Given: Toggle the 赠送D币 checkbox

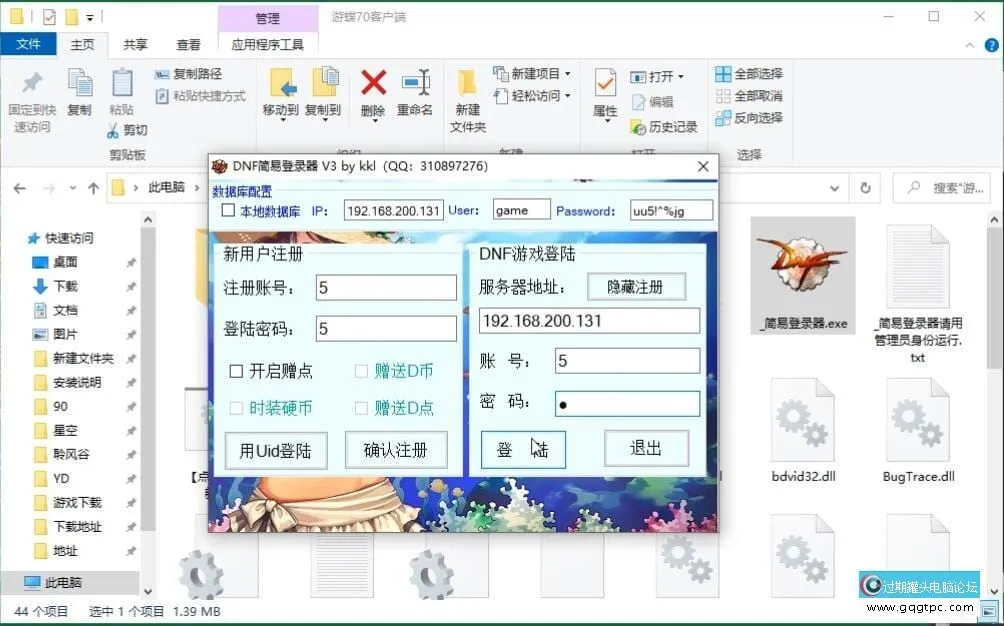Looking at the screenshot, I should pyautogui.click(x=360, y=370).
